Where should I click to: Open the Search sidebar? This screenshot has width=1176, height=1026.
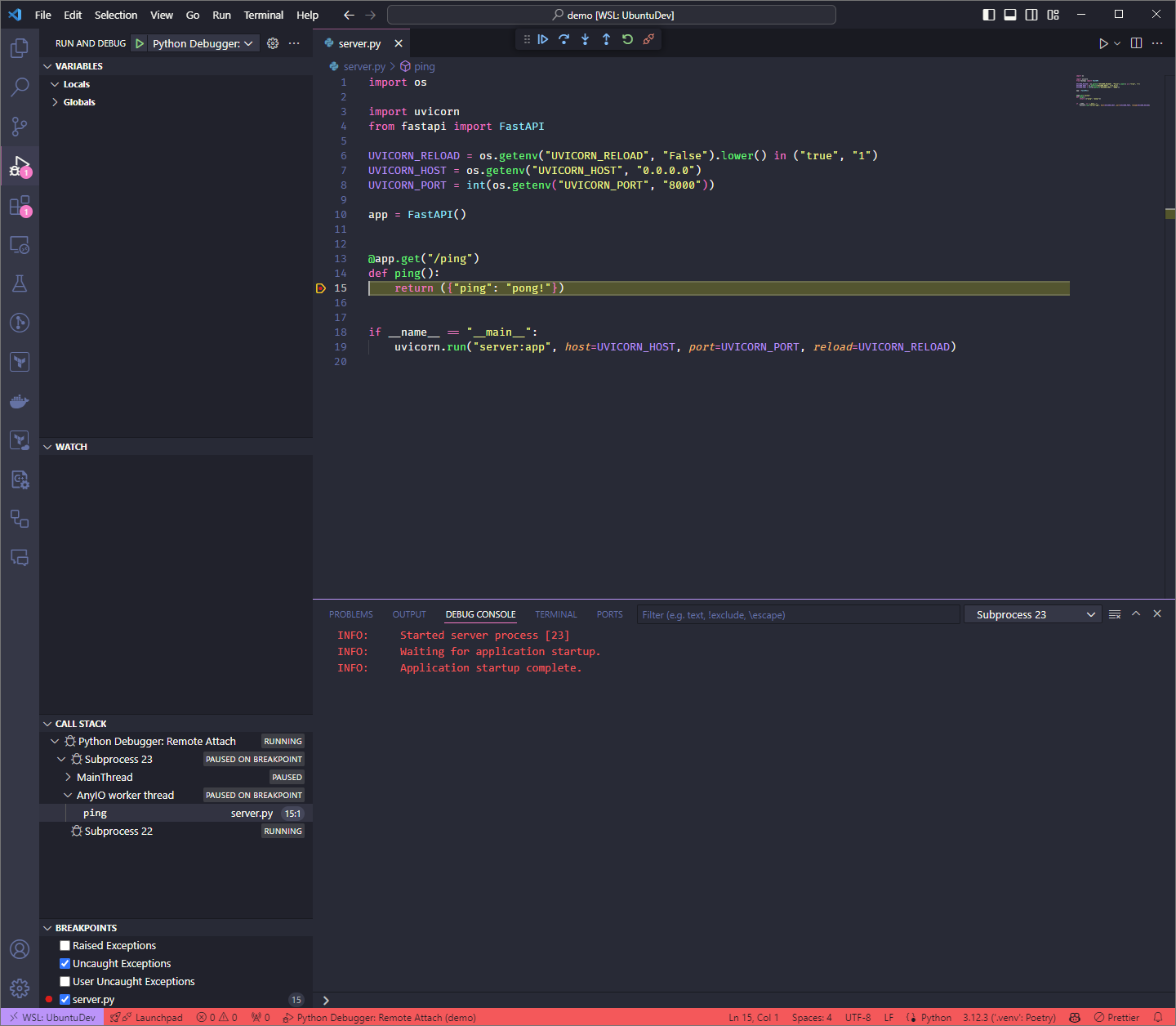coord(20,87)
